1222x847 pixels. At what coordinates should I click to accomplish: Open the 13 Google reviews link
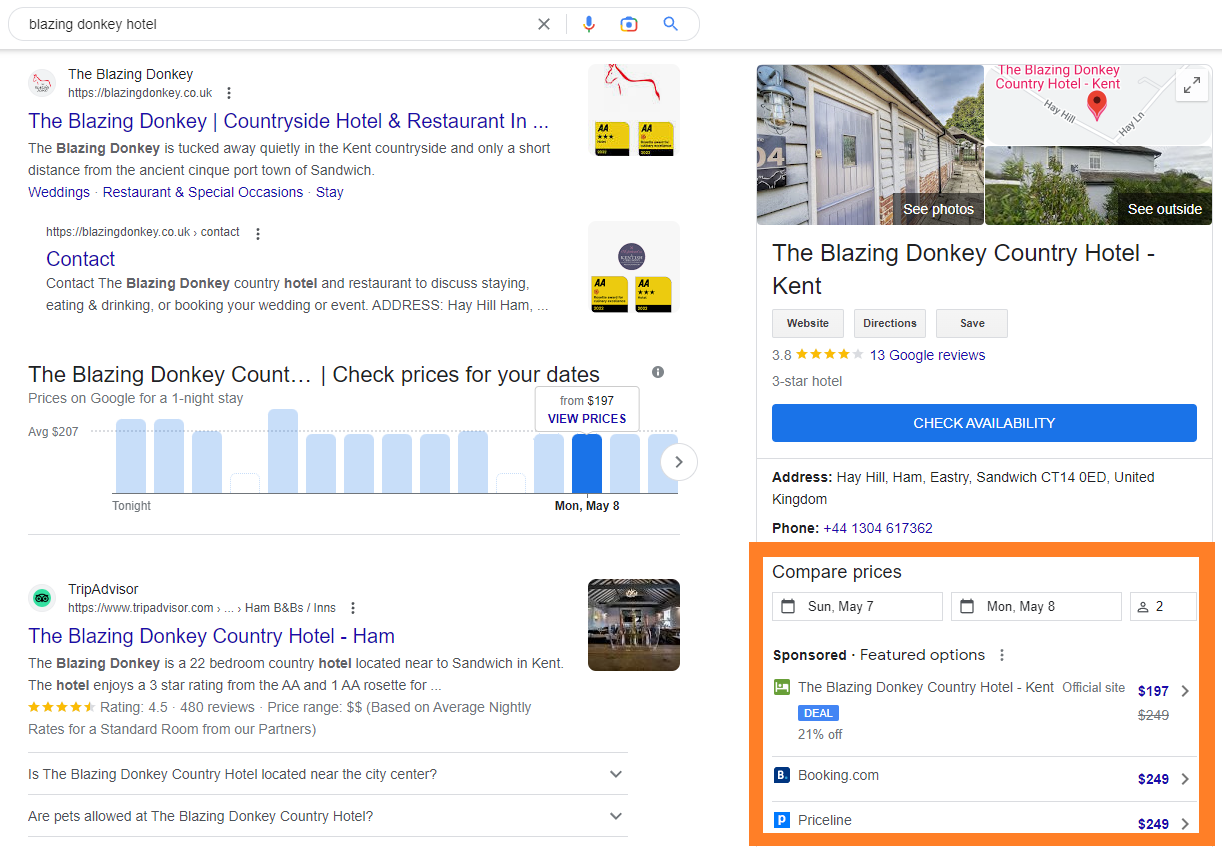(927, 354)
